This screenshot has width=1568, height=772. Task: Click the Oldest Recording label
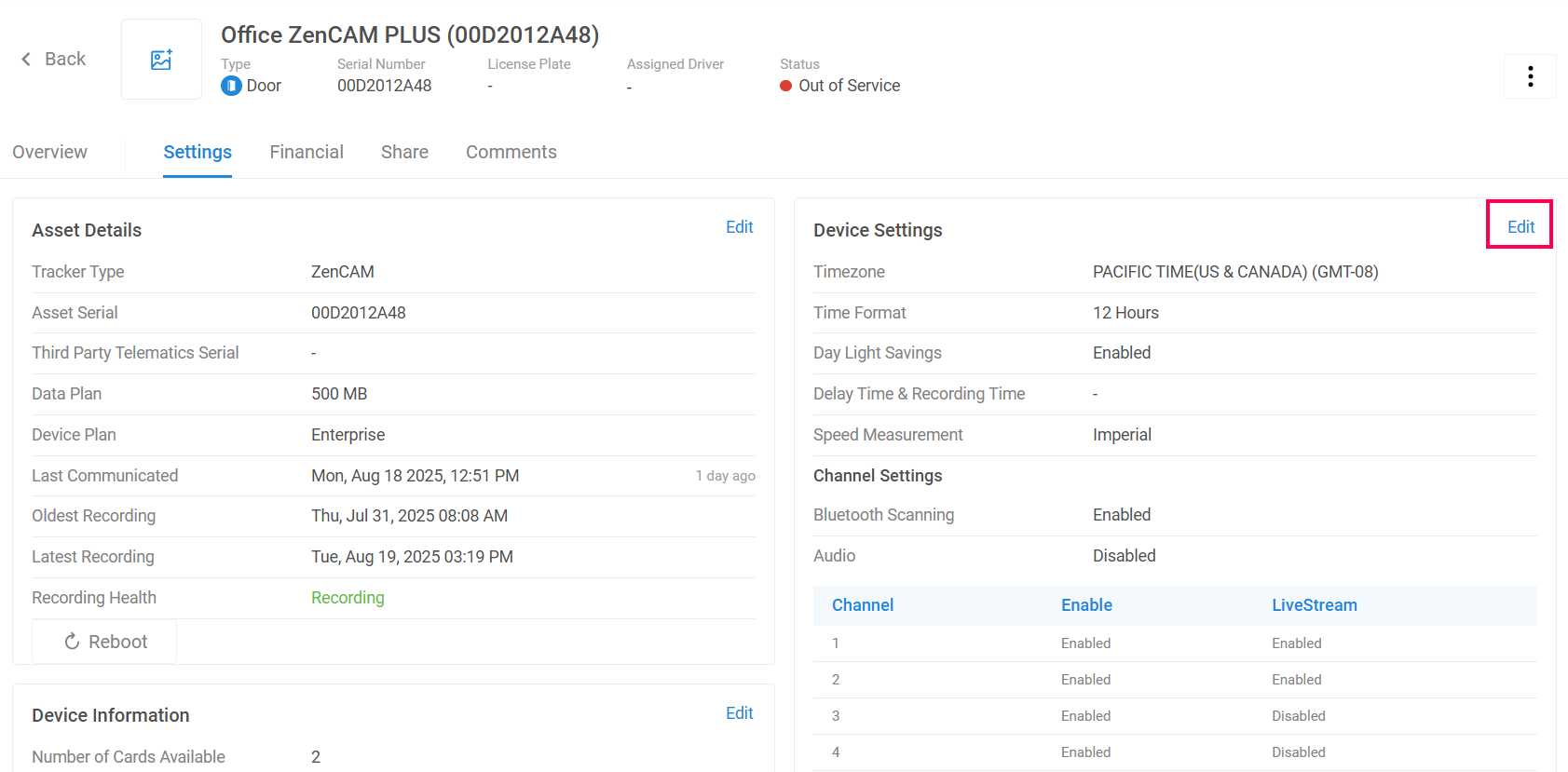click(x=94, y=516)
